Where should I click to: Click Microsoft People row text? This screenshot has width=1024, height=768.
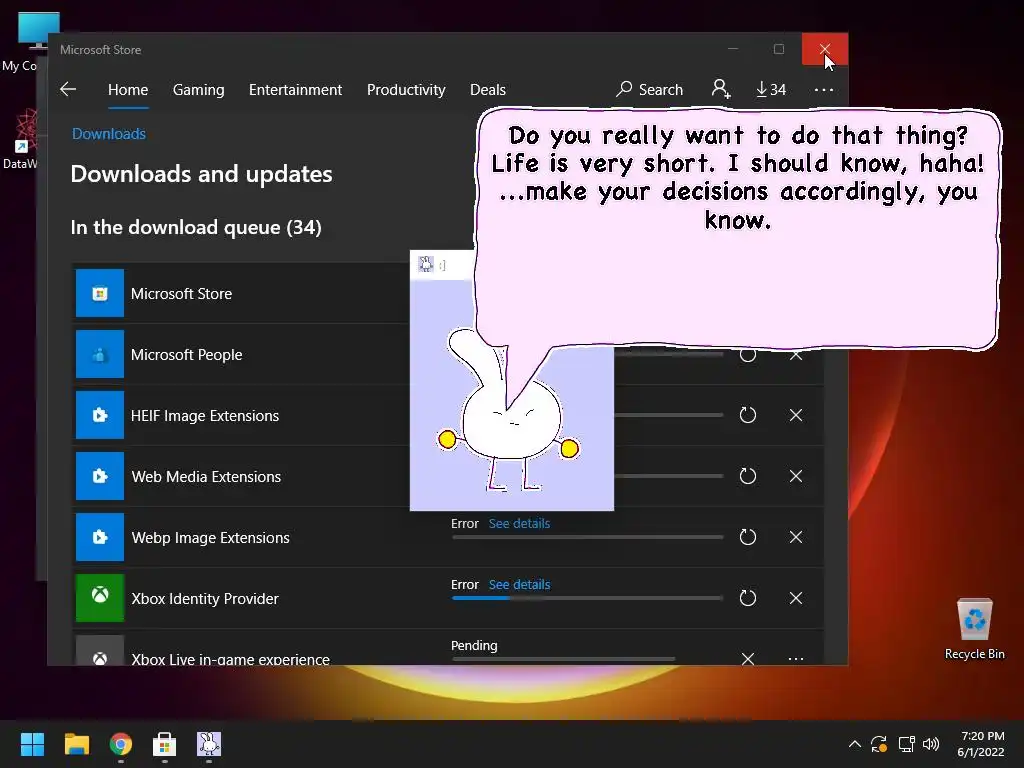tap(186, 355)
